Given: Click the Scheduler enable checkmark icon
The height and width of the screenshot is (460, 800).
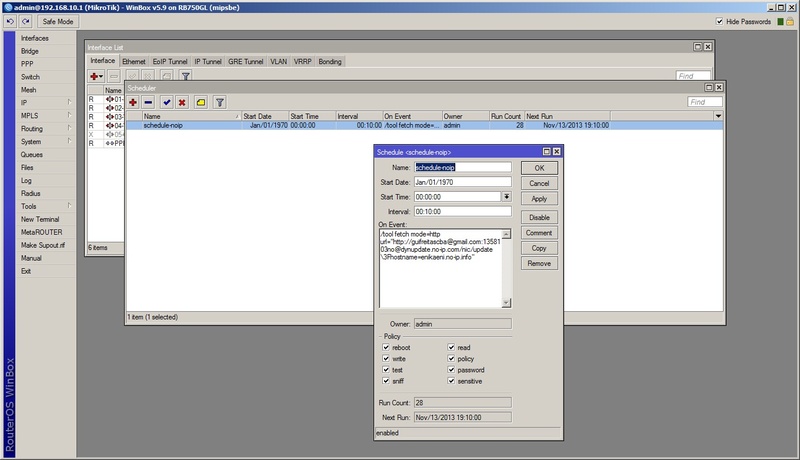Looking at the screenshot, I should (166, 102).
